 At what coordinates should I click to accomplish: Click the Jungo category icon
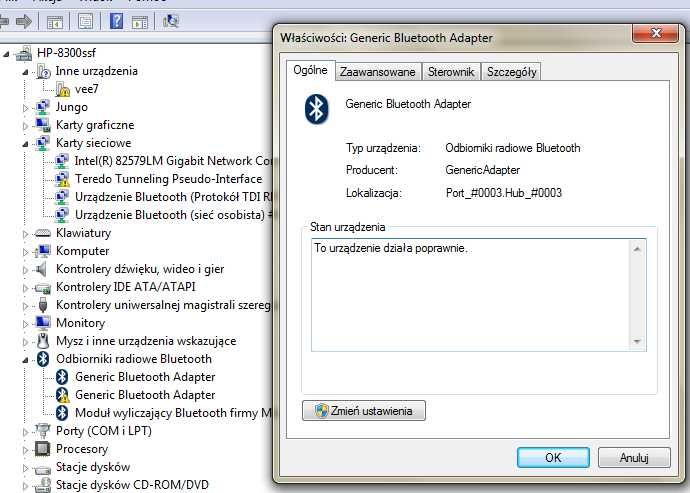tap(43, 107)
